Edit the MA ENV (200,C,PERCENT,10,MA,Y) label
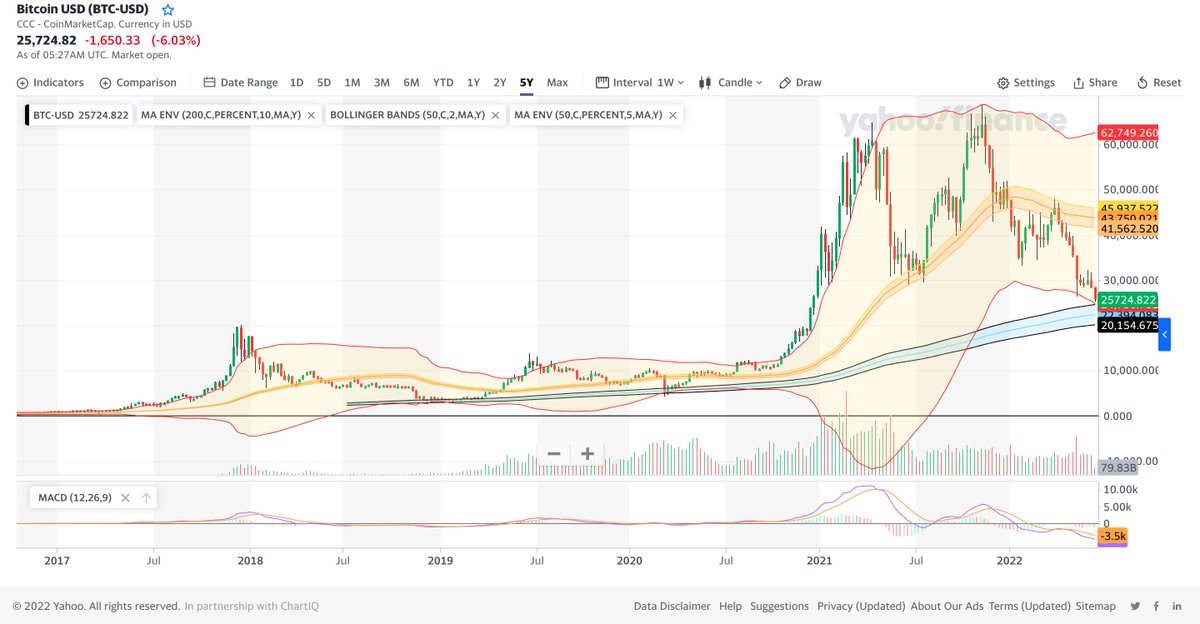Screen dimensions: 1200x624 [220, 116]
